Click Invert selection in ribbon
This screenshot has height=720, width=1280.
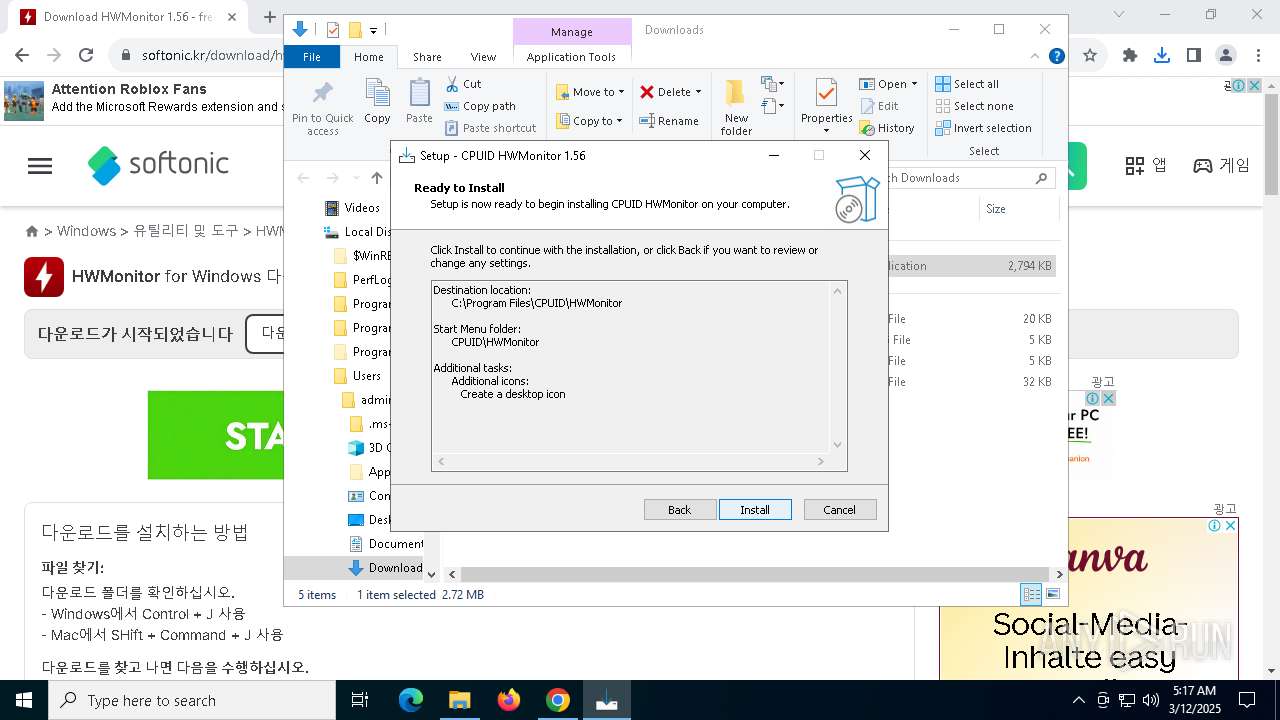[983, 128]
